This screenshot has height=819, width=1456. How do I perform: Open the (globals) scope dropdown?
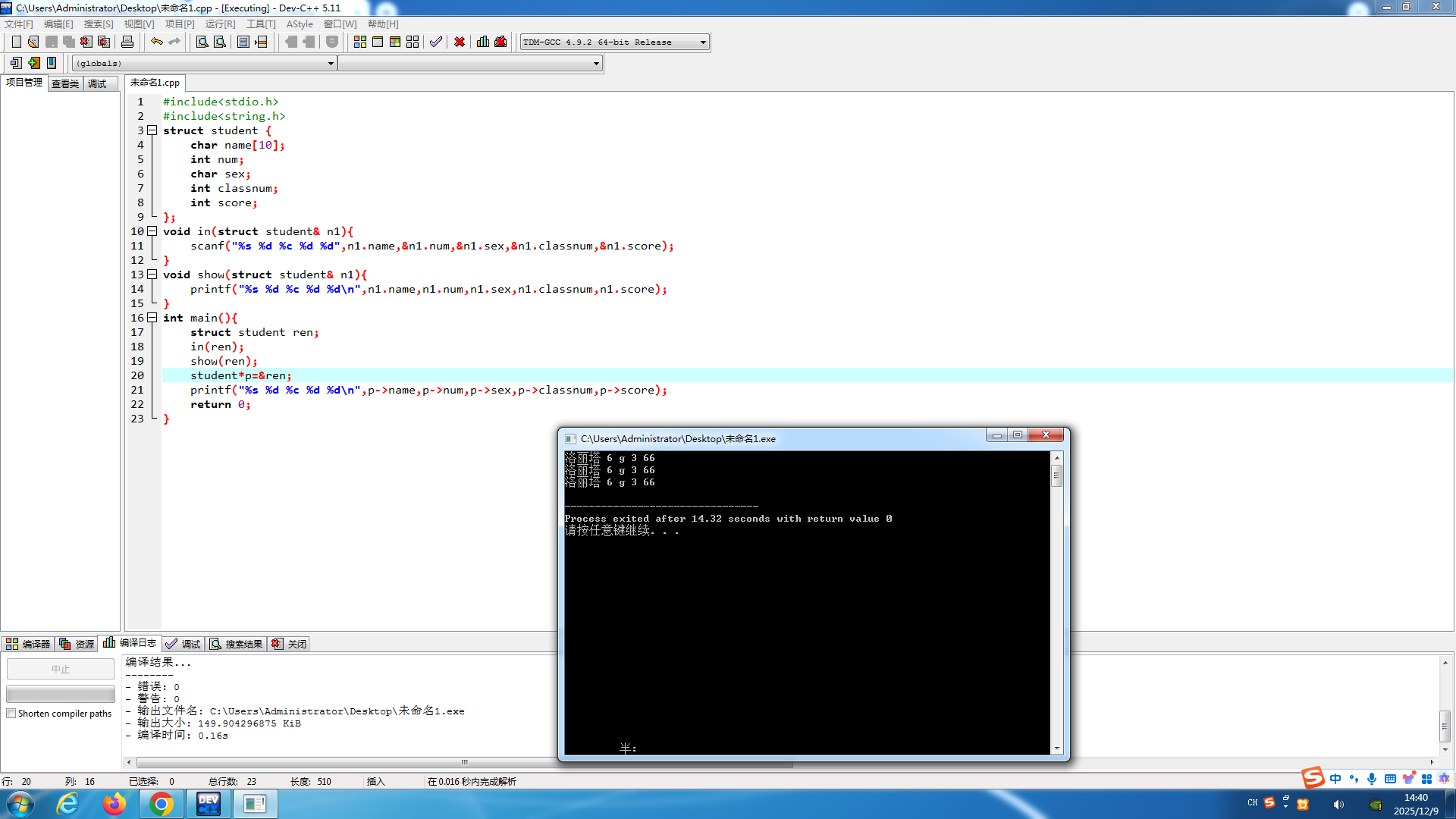tap(331, 64)
